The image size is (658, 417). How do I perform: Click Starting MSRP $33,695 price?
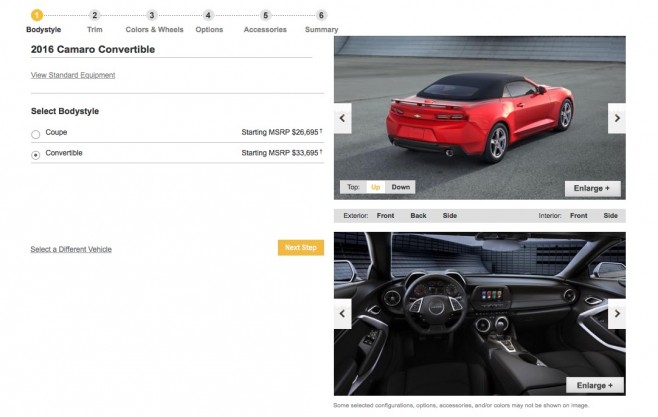282,153
